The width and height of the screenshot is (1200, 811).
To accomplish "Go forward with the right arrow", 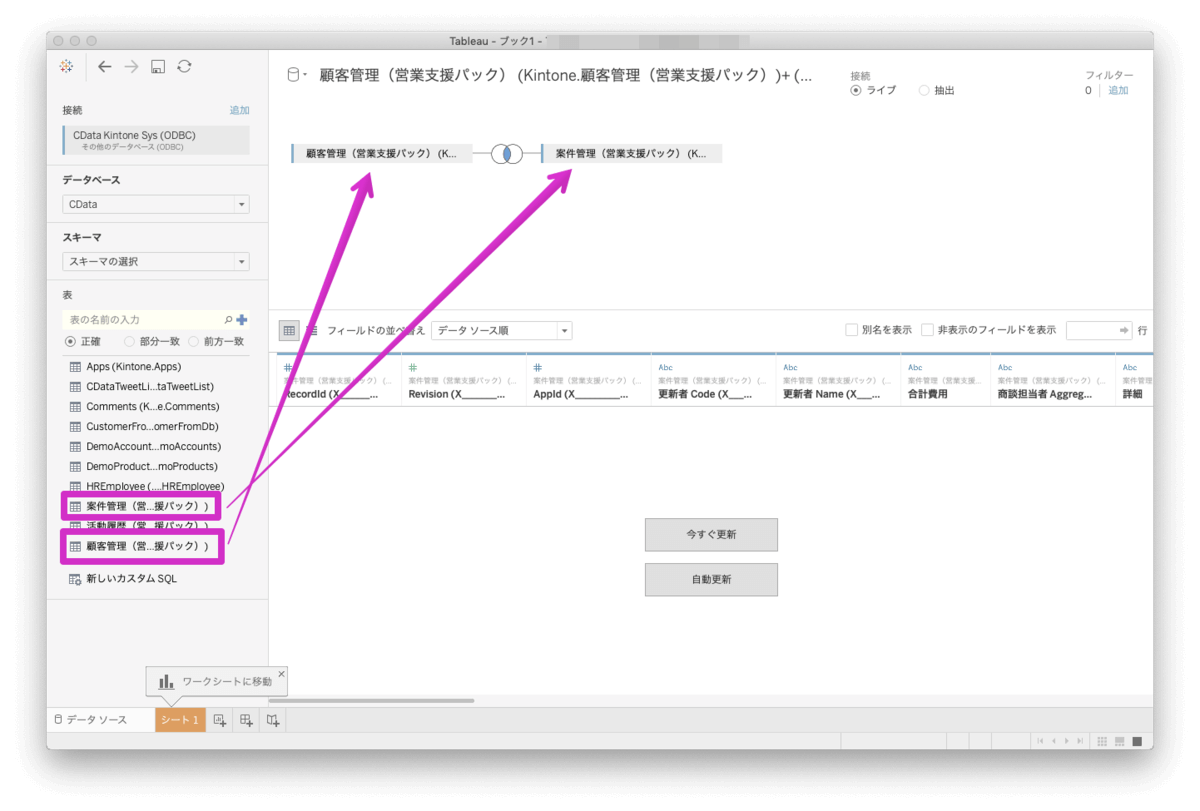I will click(x=131, y=67).
